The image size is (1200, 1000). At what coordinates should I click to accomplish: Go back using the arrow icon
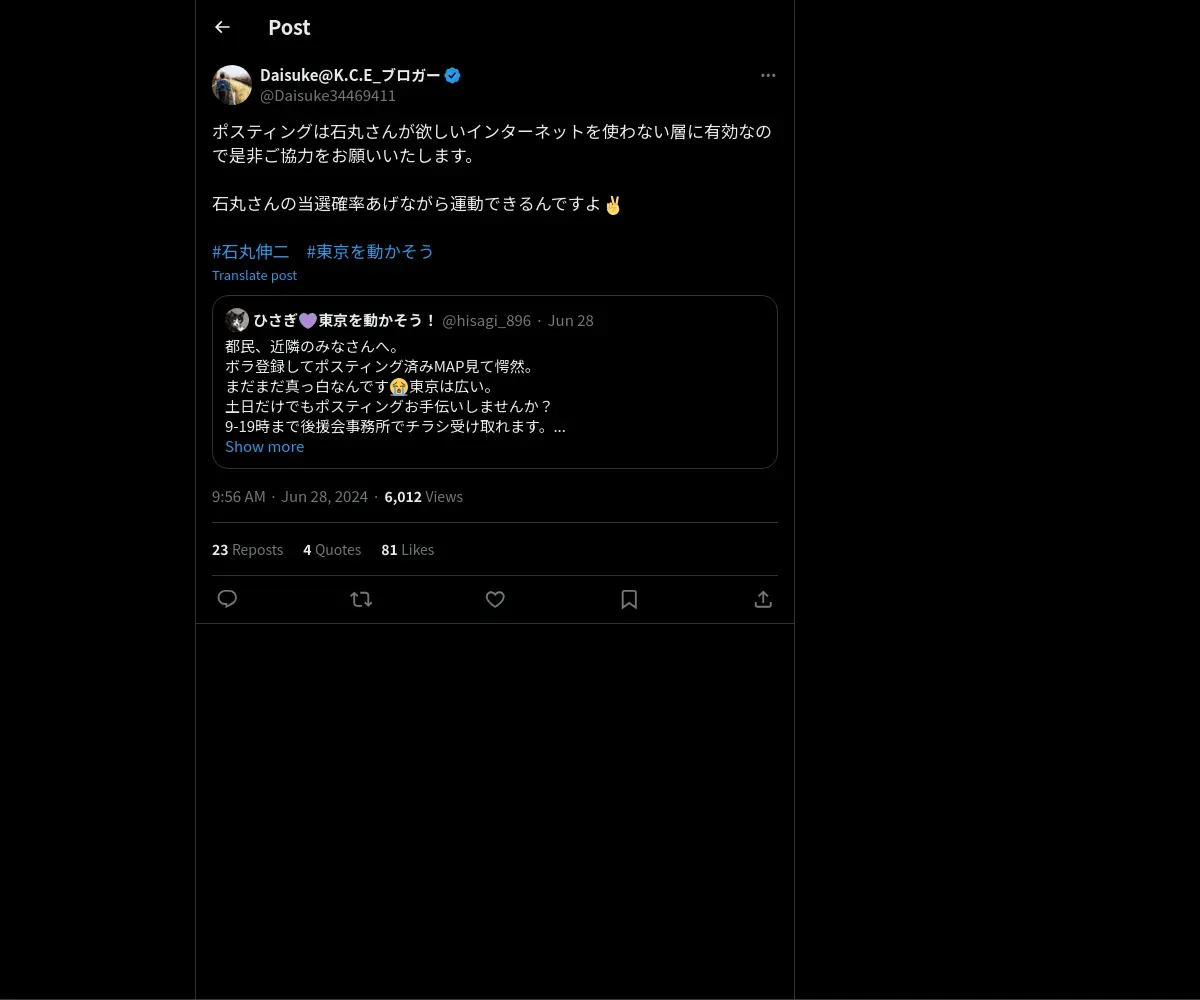(222, 28)
